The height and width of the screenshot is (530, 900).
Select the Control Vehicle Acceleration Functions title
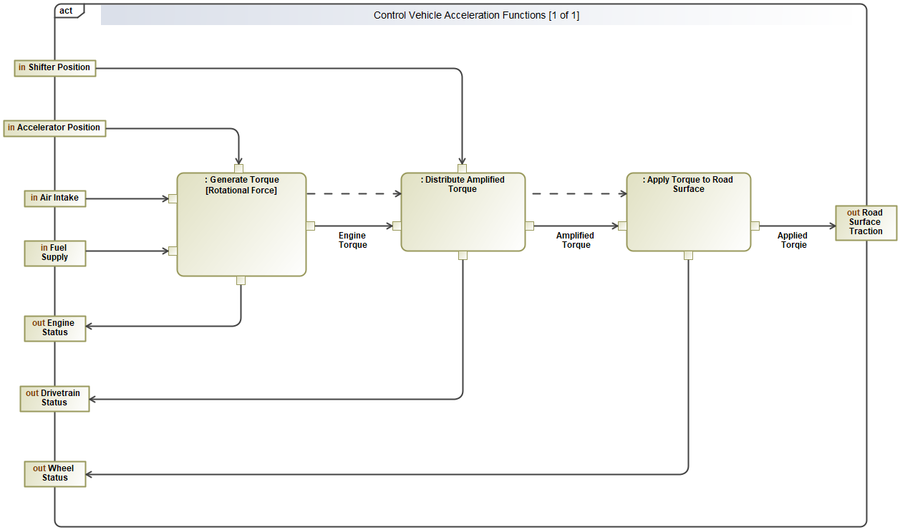[x=476, y=15]
